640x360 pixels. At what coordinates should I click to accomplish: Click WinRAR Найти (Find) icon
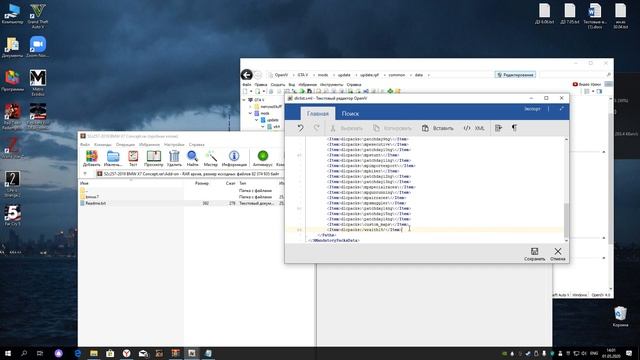point(192,158)
